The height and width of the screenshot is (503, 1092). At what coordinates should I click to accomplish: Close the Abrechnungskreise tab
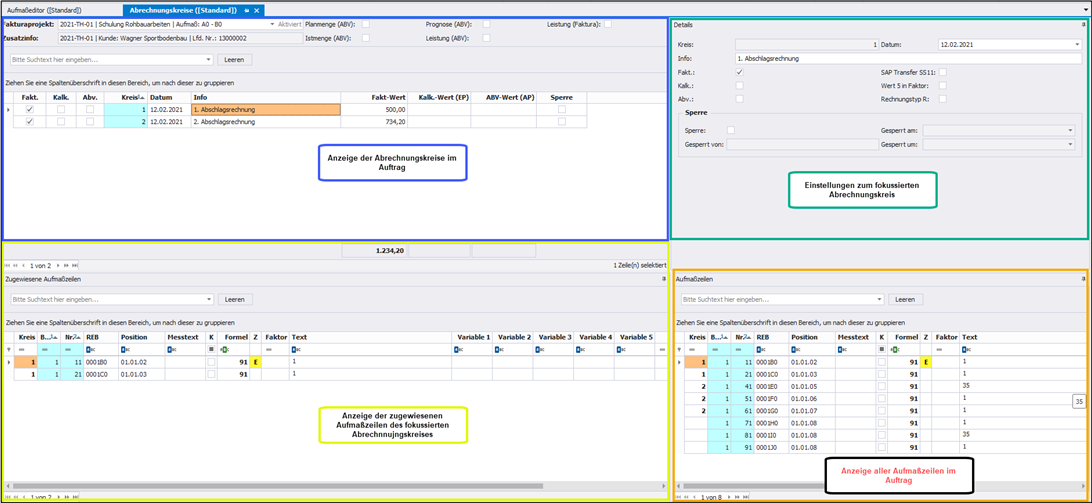point(257,10)
